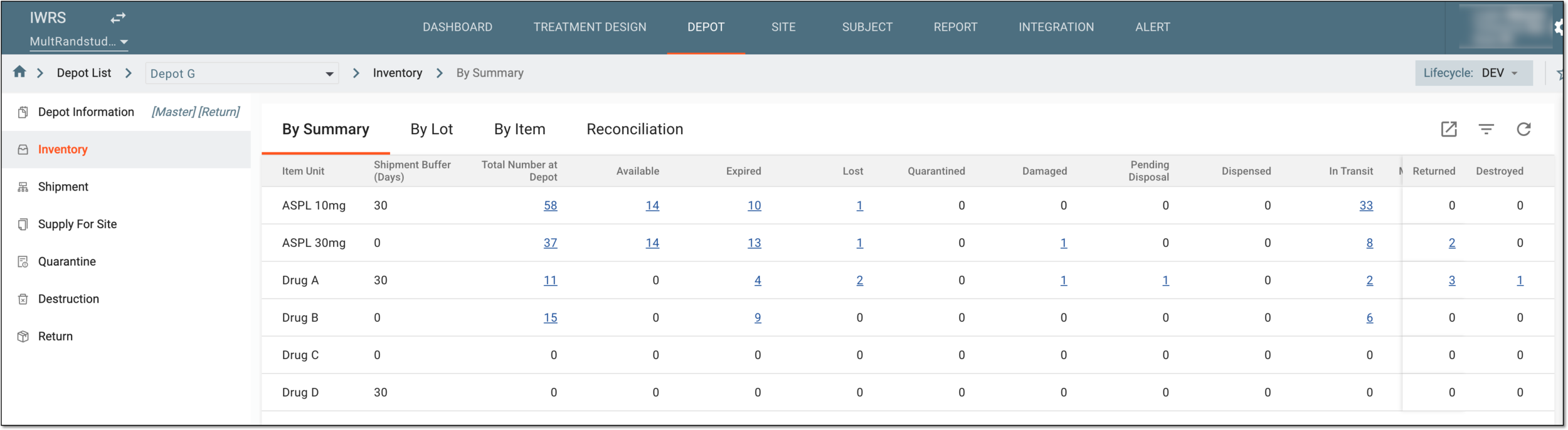This screenshot has width=1568, height=430.
Task: Click the IWRS switch arrows icon
Action: [118, 18]
